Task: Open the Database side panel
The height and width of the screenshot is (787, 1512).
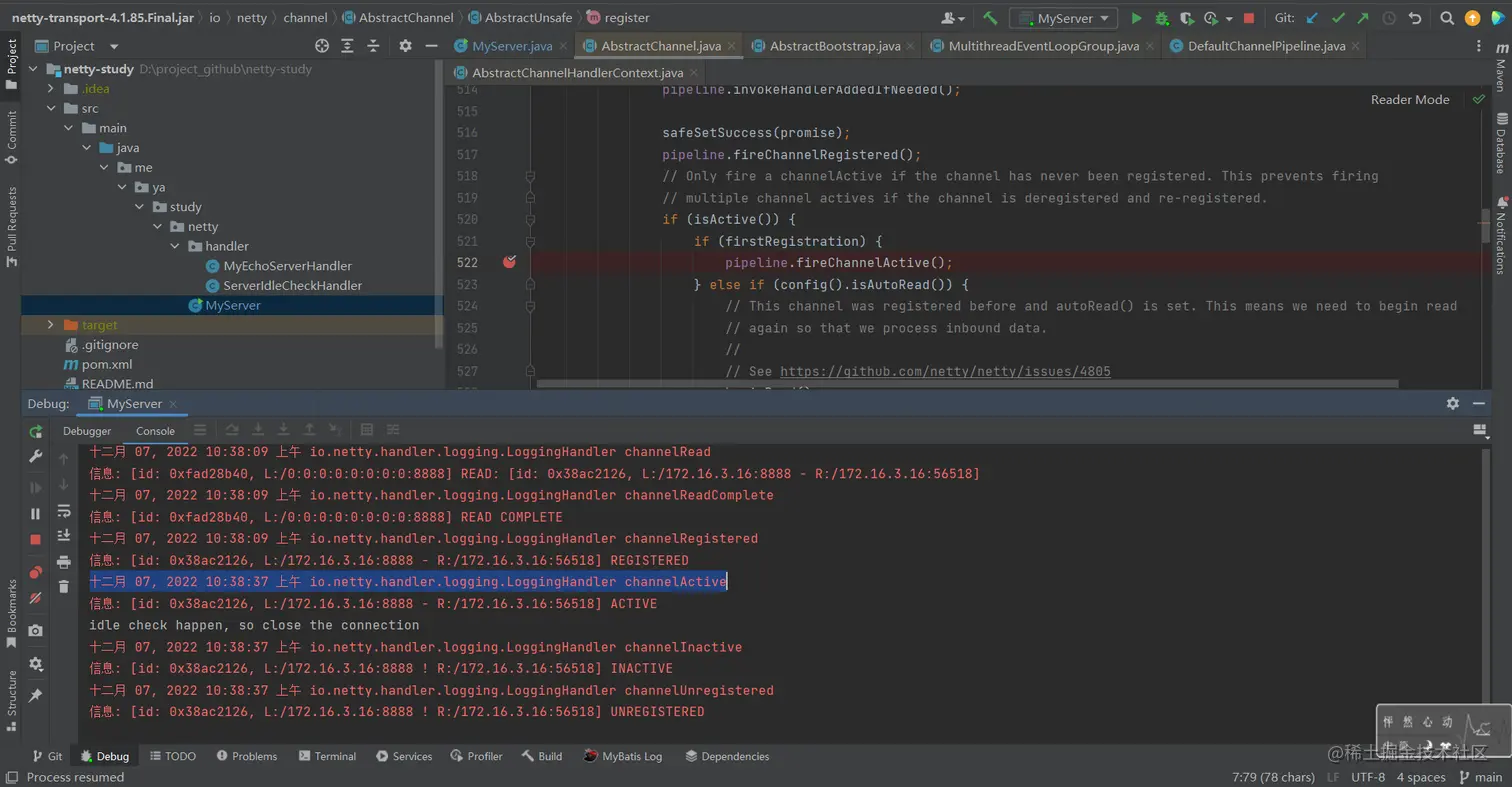Action: [1500, 143]
